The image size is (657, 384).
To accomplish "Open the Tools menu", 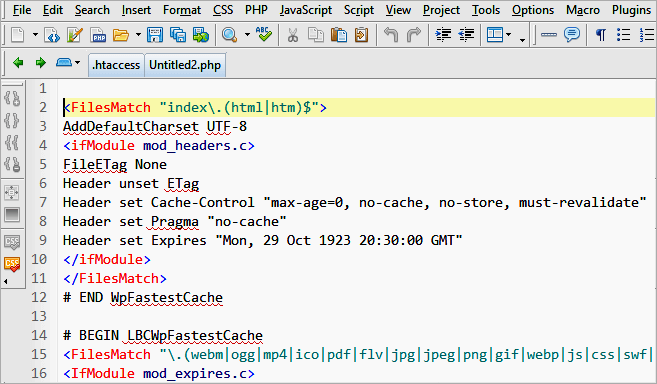I will pyautogui.click(x=486, y=10).
